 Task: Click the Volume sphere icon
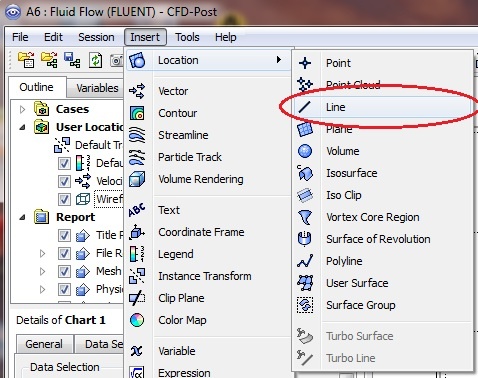point(305,151)
